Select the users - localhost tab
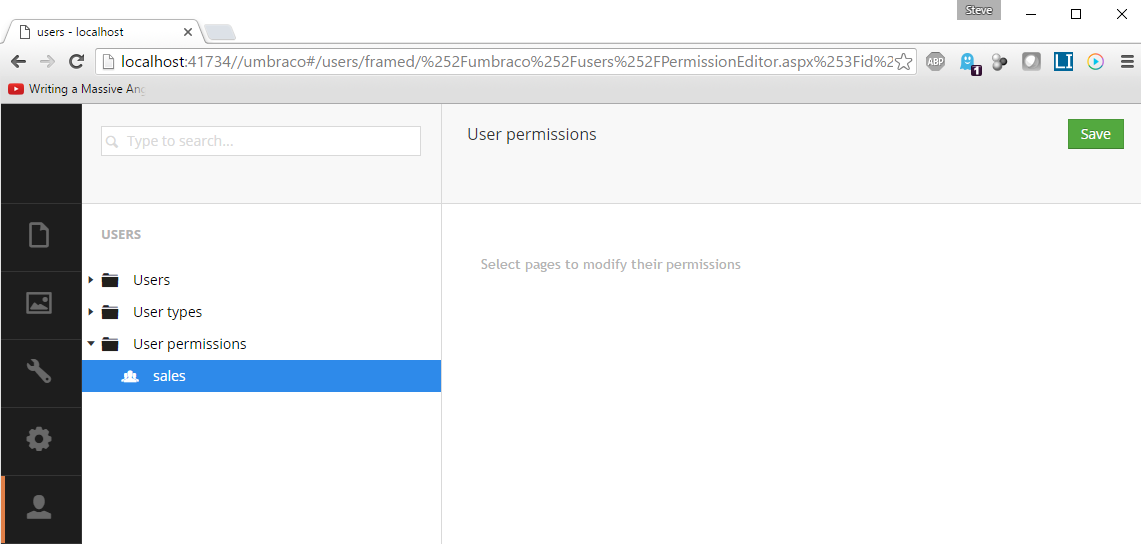 click(x=102, y=32)
